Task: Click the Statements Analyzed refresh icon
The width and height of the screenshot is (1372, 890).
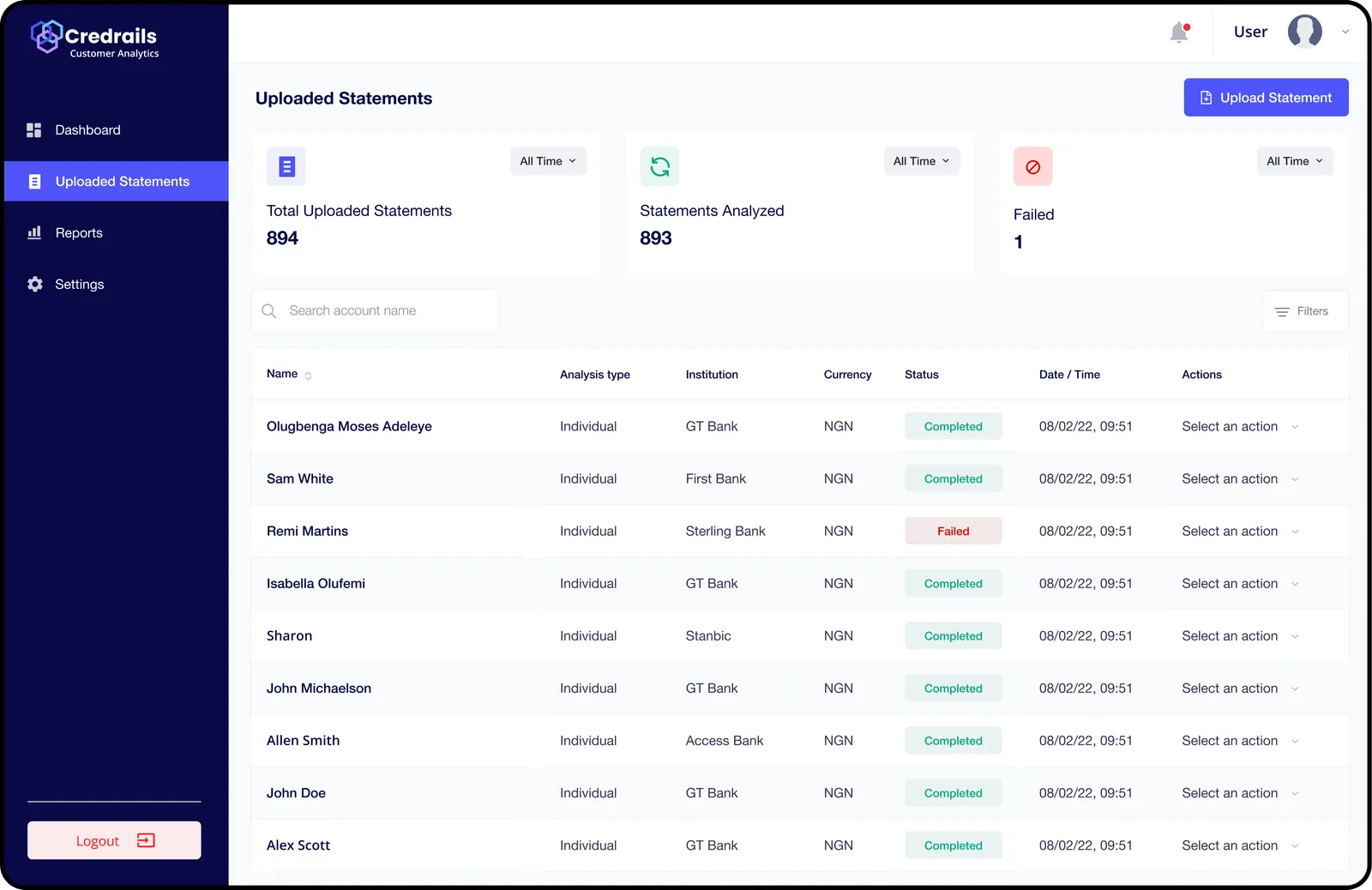Action: [x=659, y=166]
